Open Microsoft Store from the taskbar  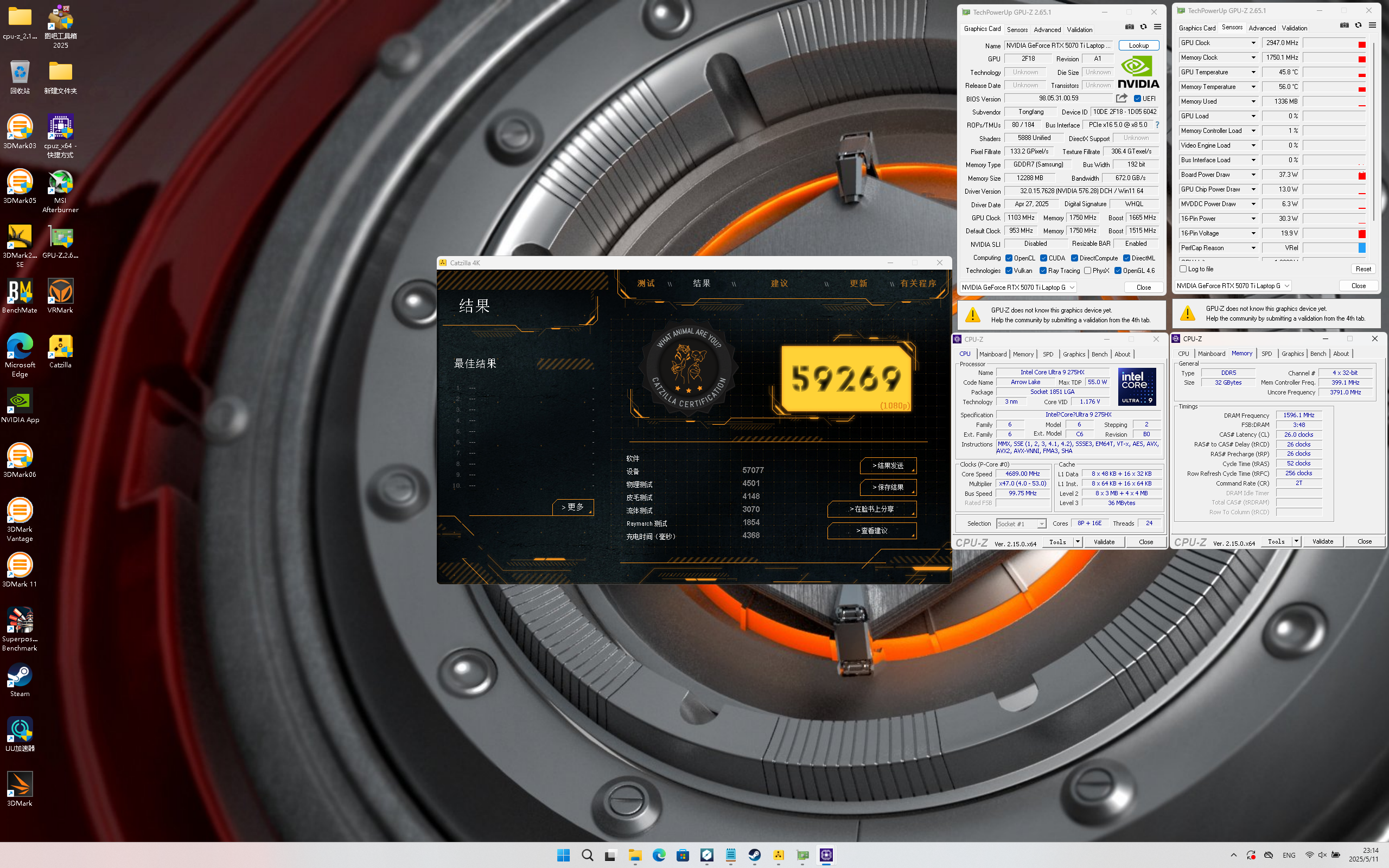click(683, 856)
